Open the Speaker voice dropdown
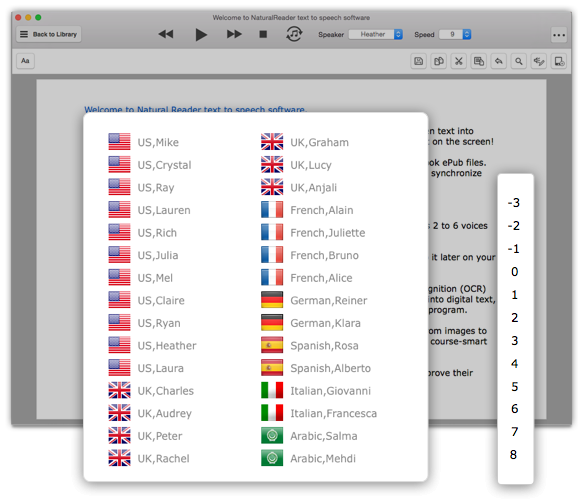Image resolution: width=578 pixels, height=499 pixels. point(376,34)
